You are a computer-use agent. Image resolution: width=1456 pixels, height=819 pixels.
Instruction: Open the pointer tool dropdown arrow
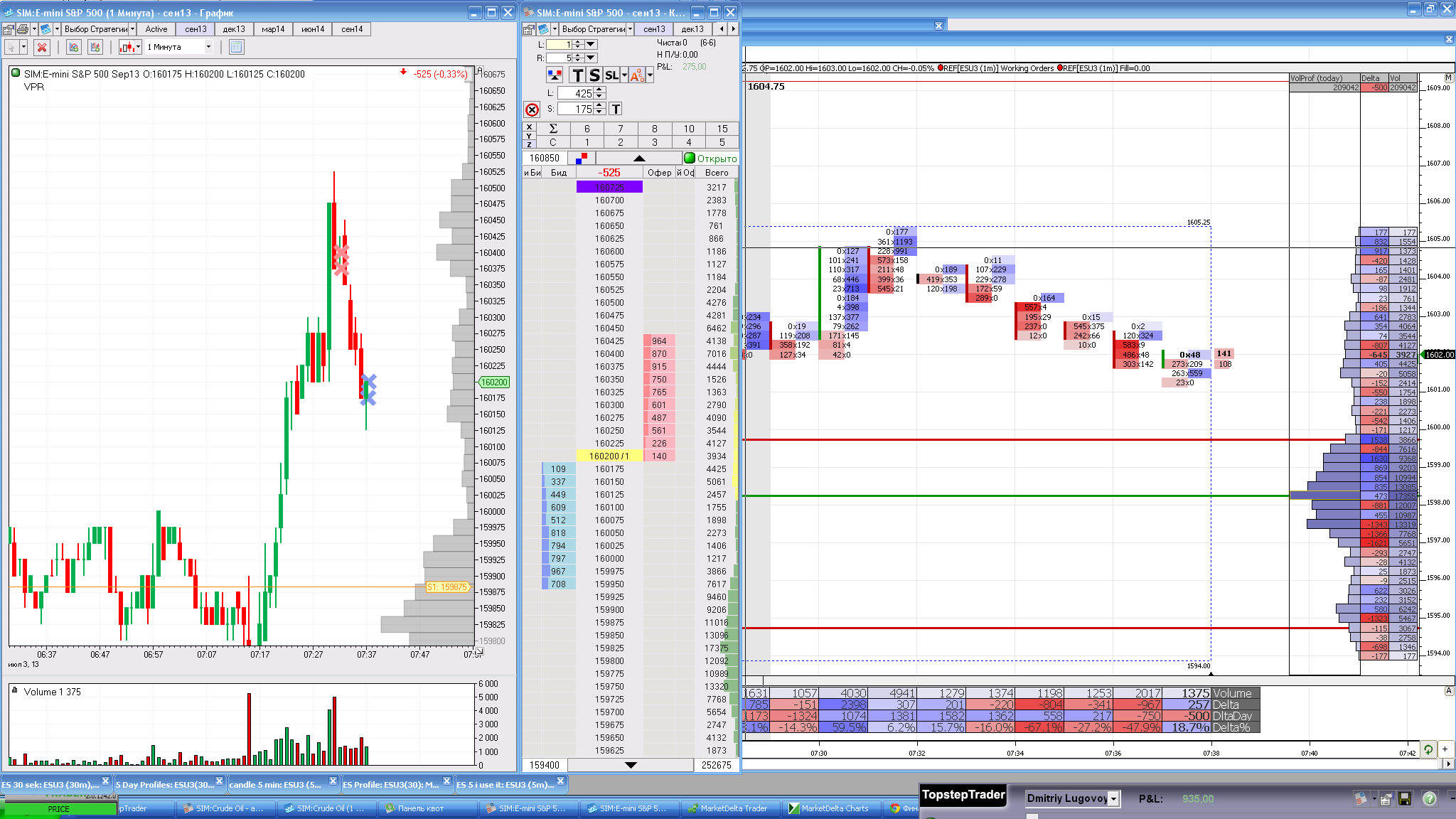(x=23, y=47)
